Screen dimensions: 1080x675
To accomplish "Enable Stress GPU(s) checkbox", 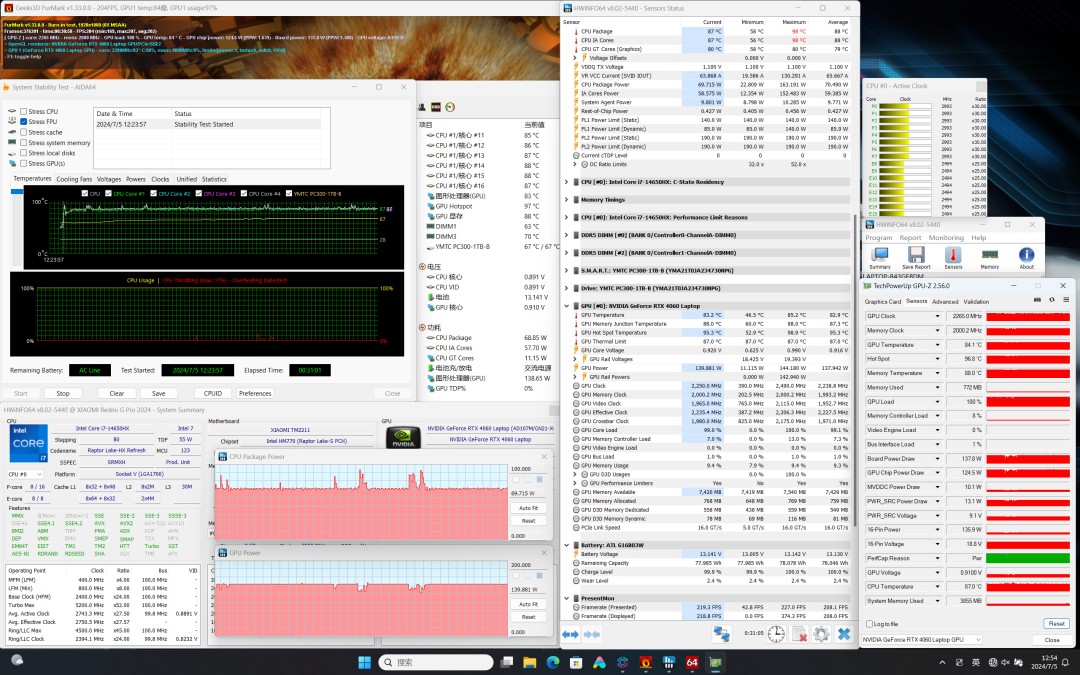I will (x=23, y=163).
